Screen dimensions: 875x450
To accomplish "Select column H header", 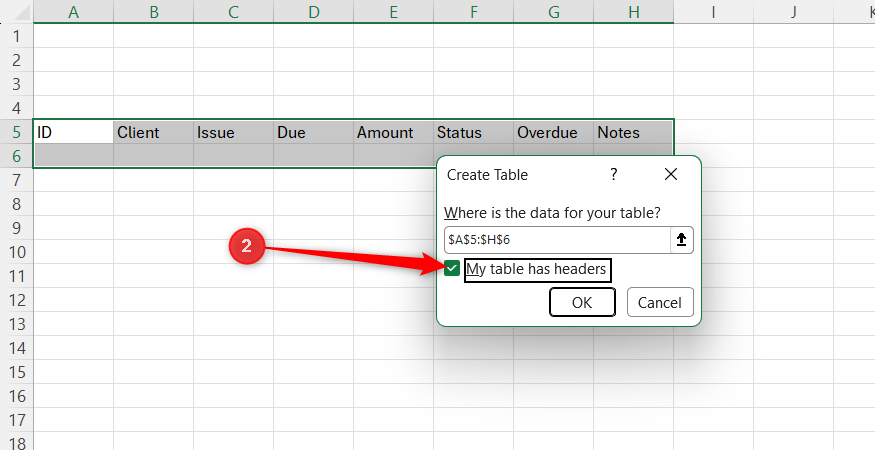I will pos(633,12).
